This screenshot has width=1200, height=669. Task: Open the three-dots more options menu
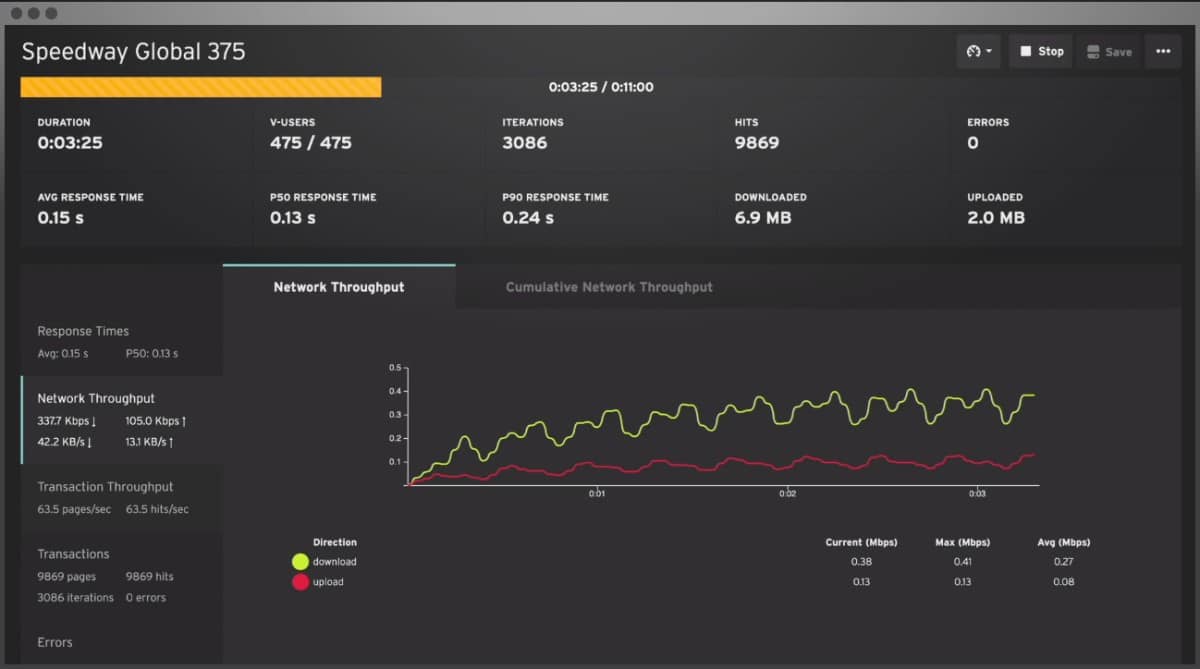coord(1163,51)
